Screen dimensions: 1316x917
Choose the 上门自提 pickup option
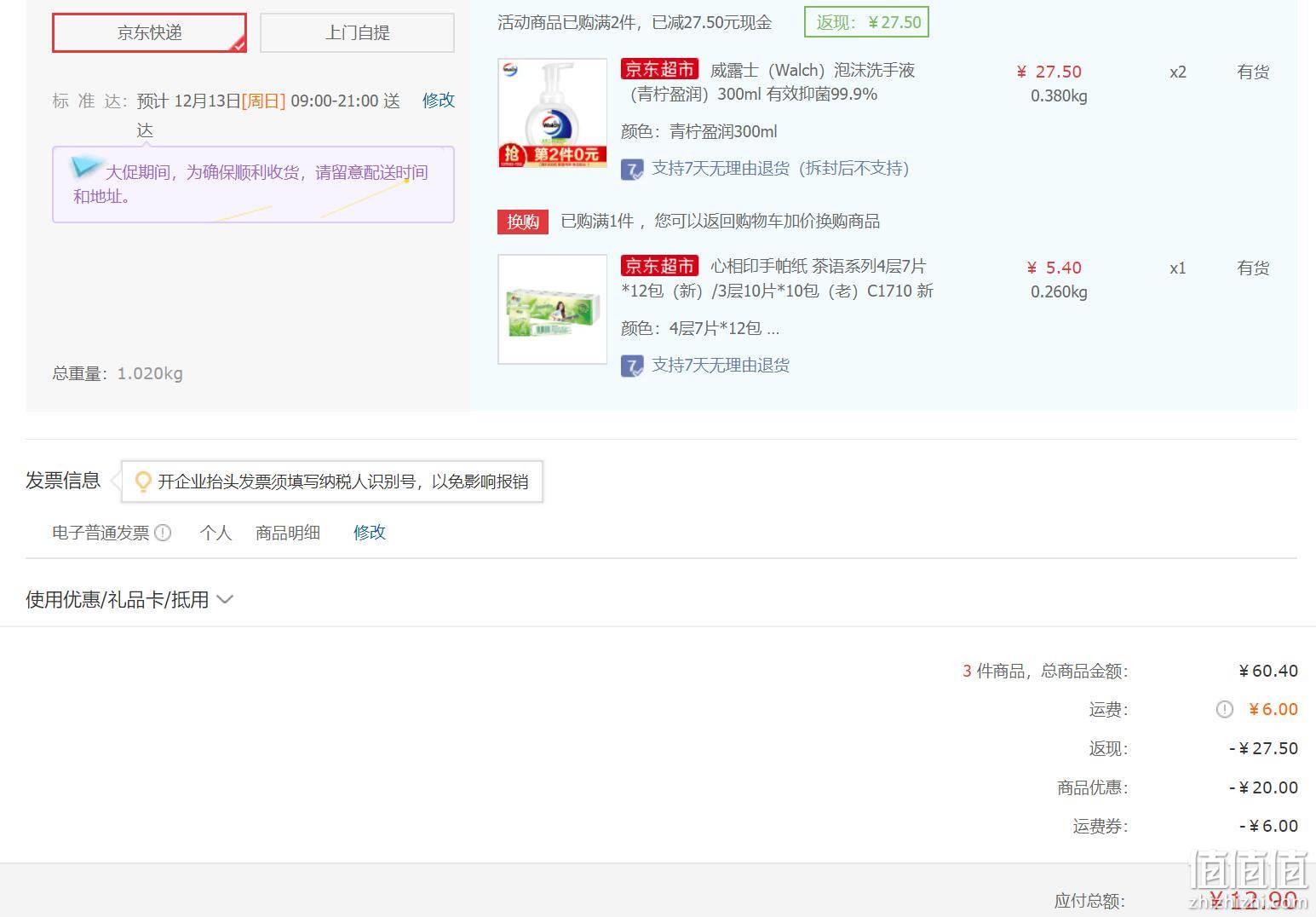click(357, 32)
